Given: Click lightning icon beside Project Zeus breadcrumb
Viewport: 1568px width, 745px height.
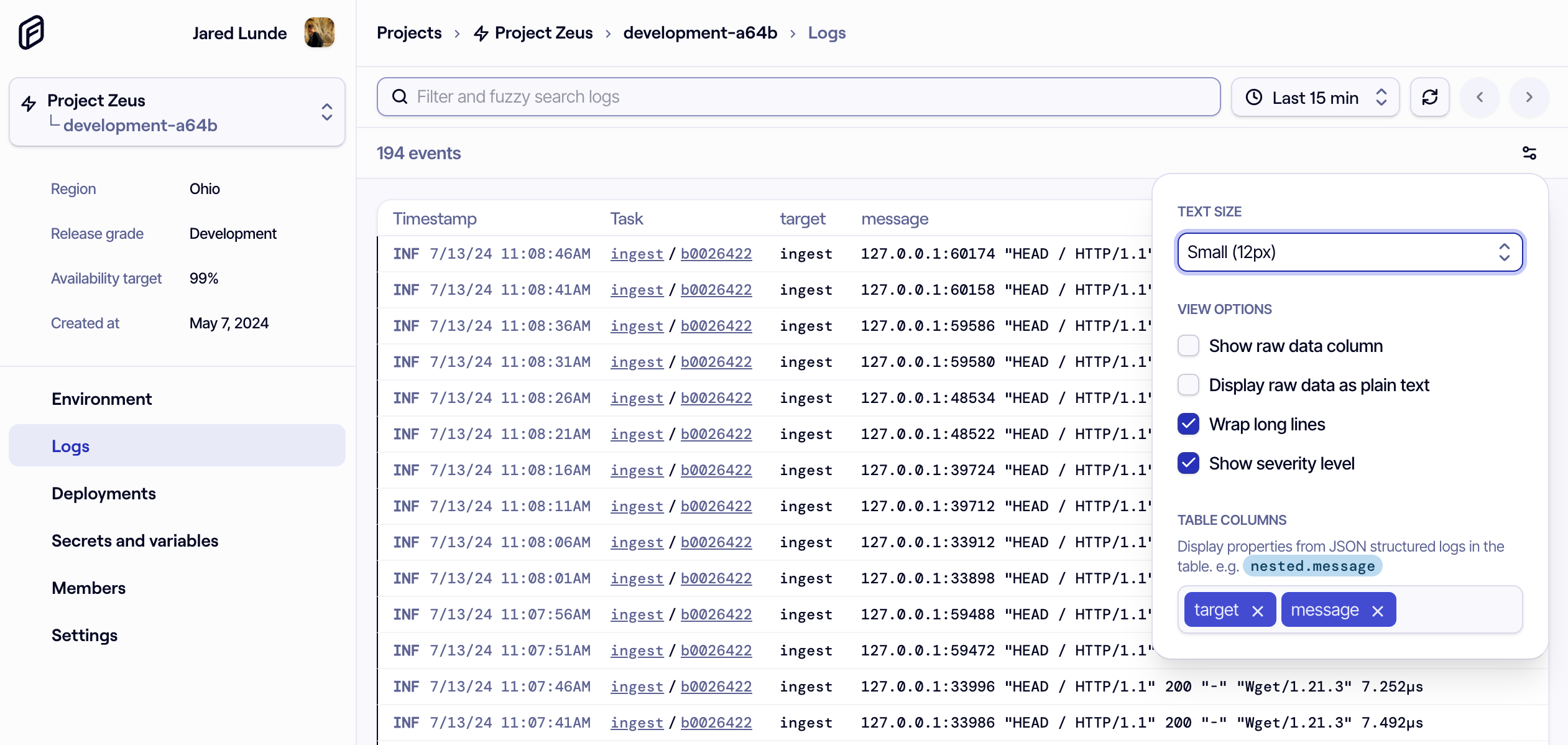Looking at the screenshot, I should [481, 33].
